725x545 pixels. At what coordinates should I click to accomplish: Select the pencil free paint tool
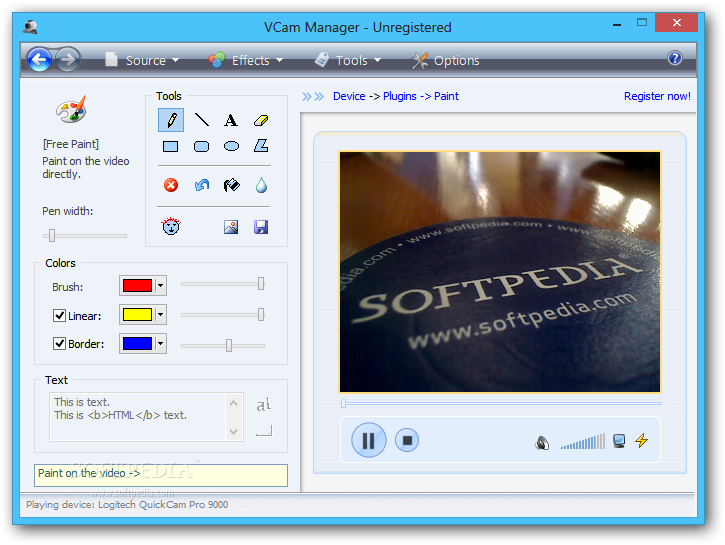click(171, 120)
